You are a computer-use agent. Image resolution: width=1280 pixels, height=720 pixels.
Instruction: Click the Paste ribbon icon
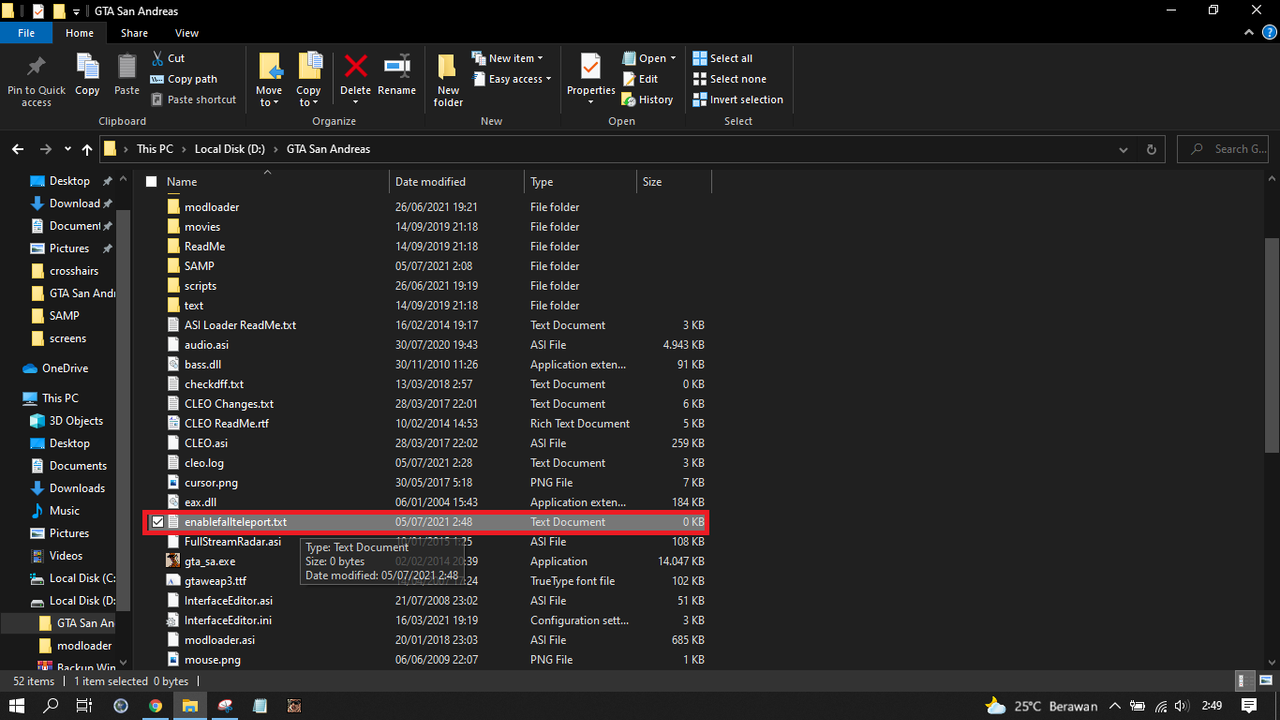(127, 75)
